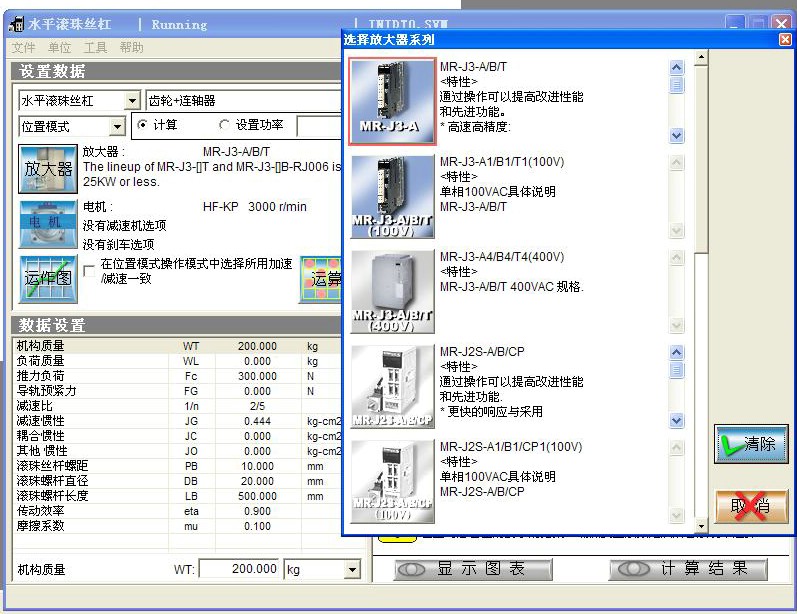Choose the MR-J2S-A/B/CP (100V) amplifier icon

[392, 480]
